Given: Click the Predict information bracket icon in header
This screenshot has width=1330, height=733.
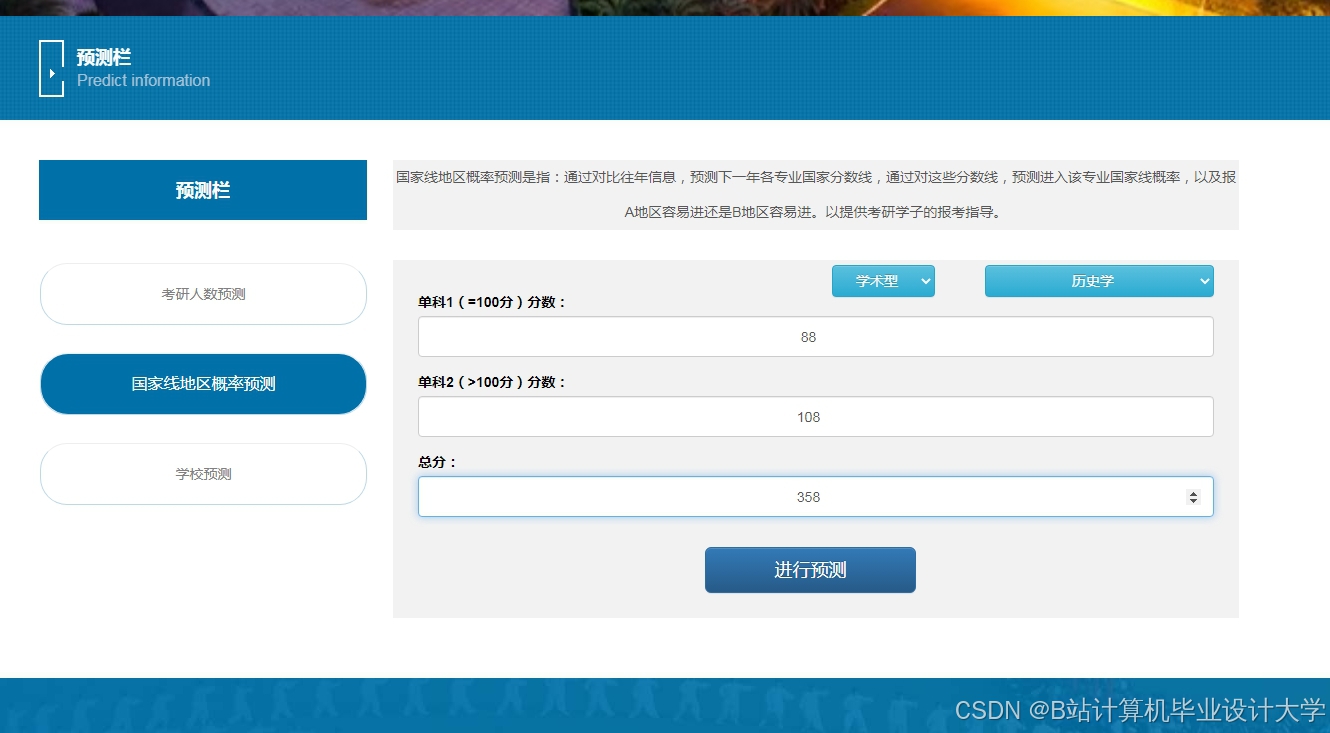Looking at the screenshot, I should [x=51, y=68].
